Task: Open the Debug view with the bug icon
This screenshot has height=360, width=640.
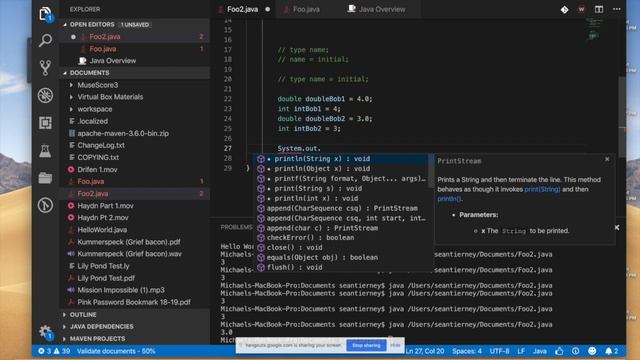Action: (x=45, y=96)
